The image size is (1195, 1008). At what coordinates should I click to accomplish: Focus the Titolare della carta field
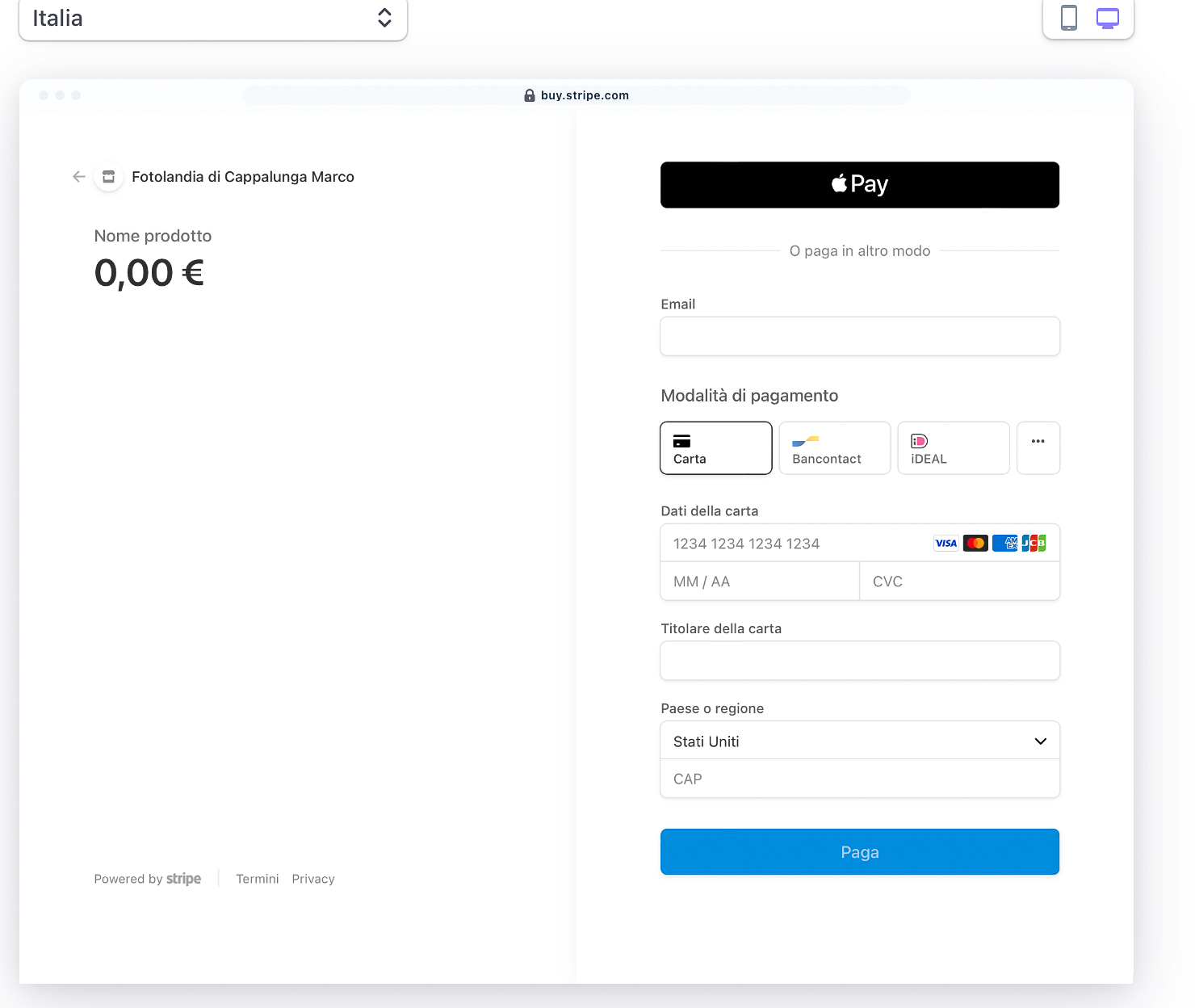click(x=860, y=661)
